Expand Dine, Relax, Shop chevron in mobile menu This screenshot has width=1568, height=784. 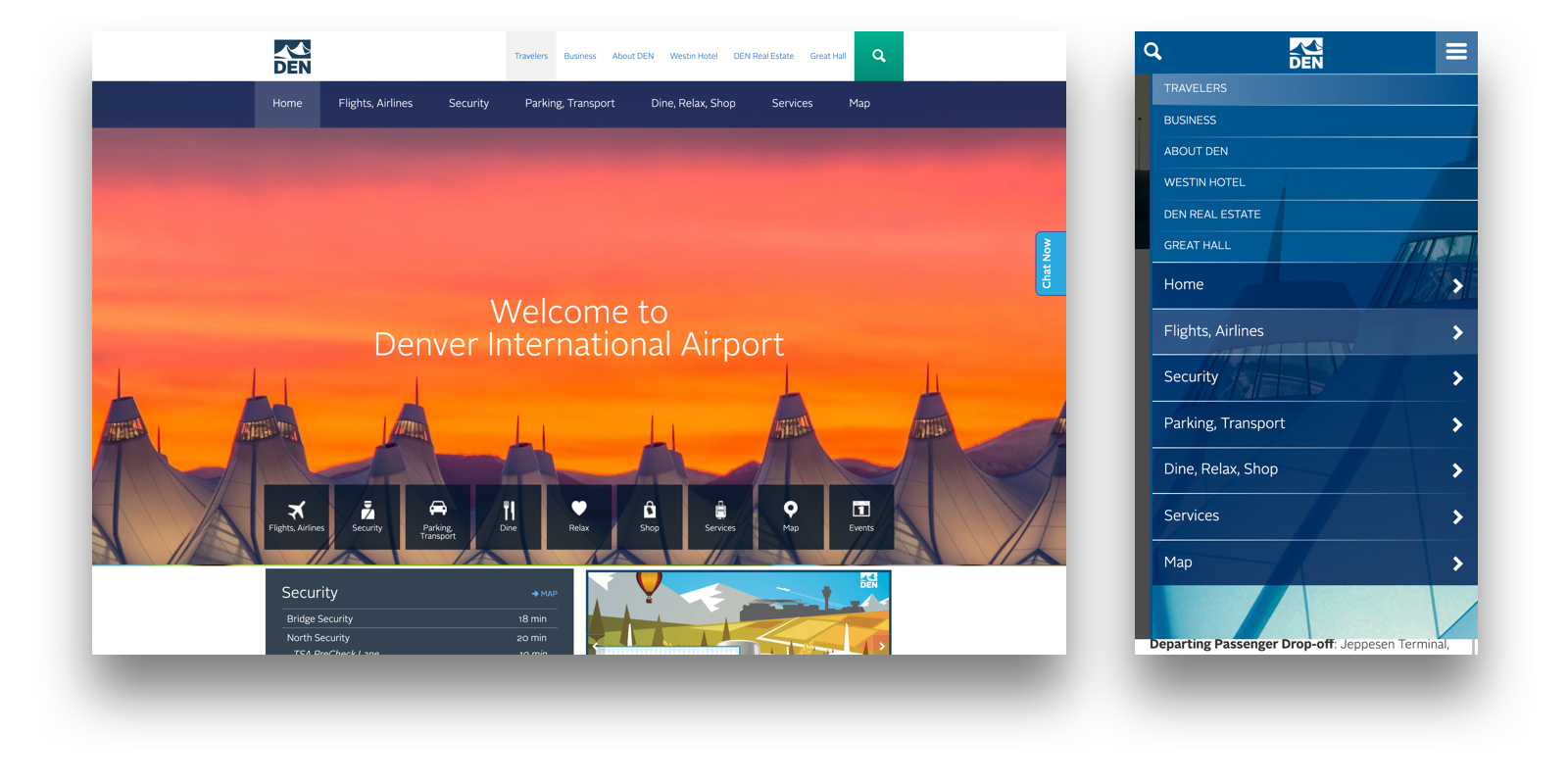tap(1457, 470)
